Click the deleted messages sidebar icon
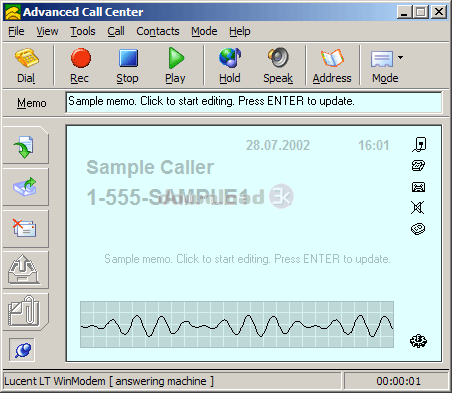 coord(25,228)
